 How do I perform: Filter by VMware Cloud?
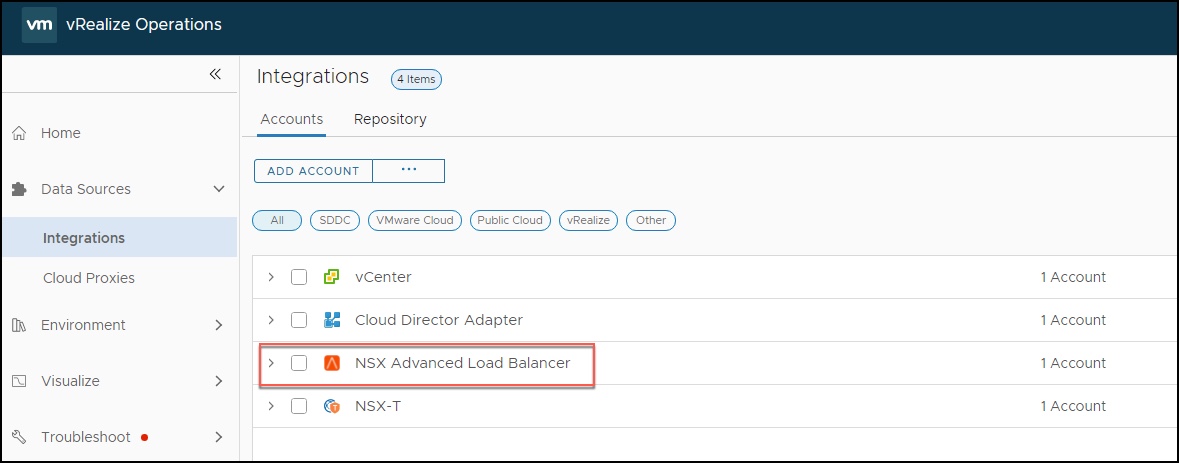pos(415,220)
